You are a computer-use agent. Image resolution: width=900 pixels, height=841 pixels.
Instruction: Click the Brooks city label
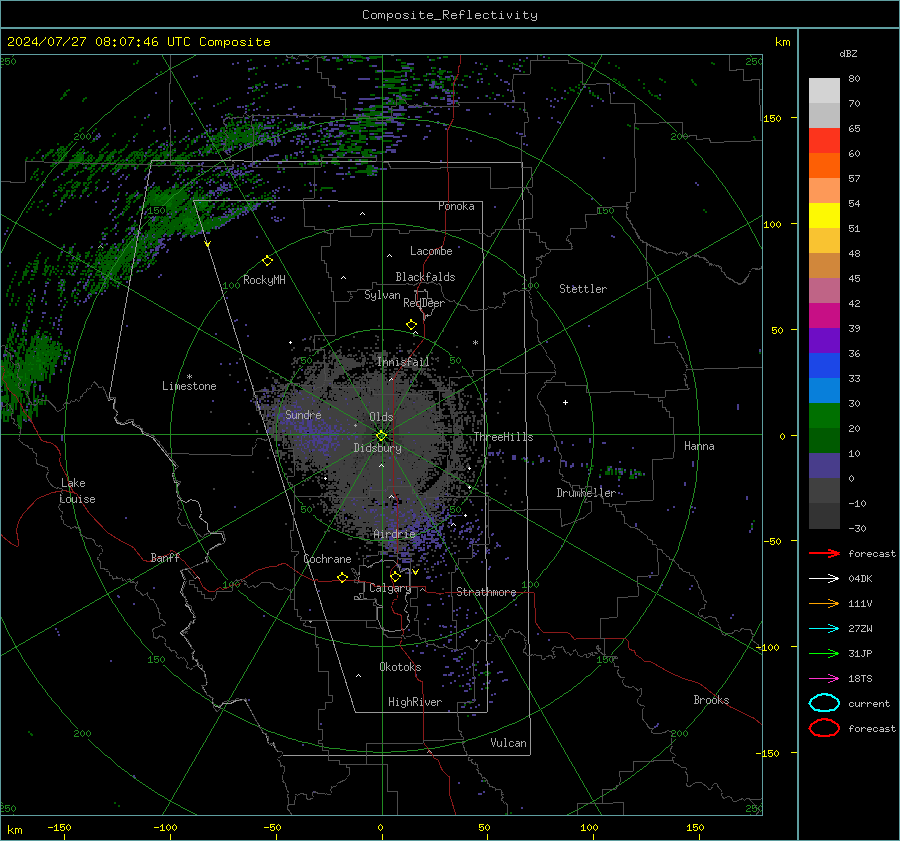tap(711, 700)
